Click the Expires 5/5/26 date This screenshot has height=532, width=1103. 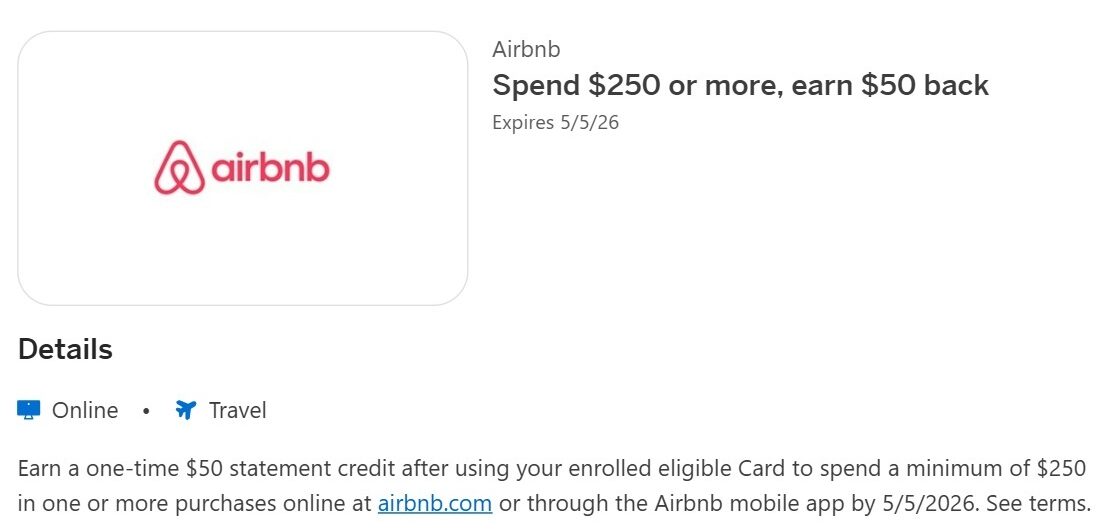556,123
